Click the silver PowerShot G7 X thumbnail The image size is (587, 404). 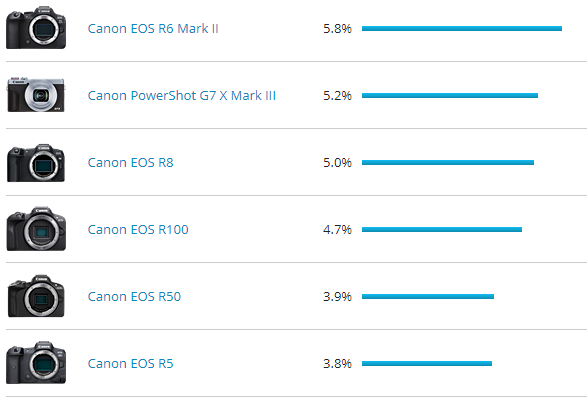(36, 95)
